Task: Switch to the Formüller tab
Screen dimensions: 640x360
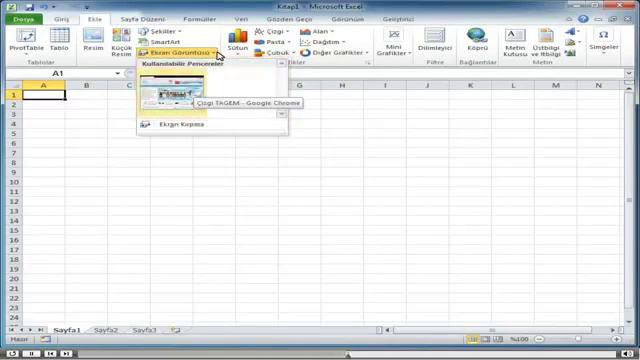Action: pyautogui.click(x=200, y=19)
